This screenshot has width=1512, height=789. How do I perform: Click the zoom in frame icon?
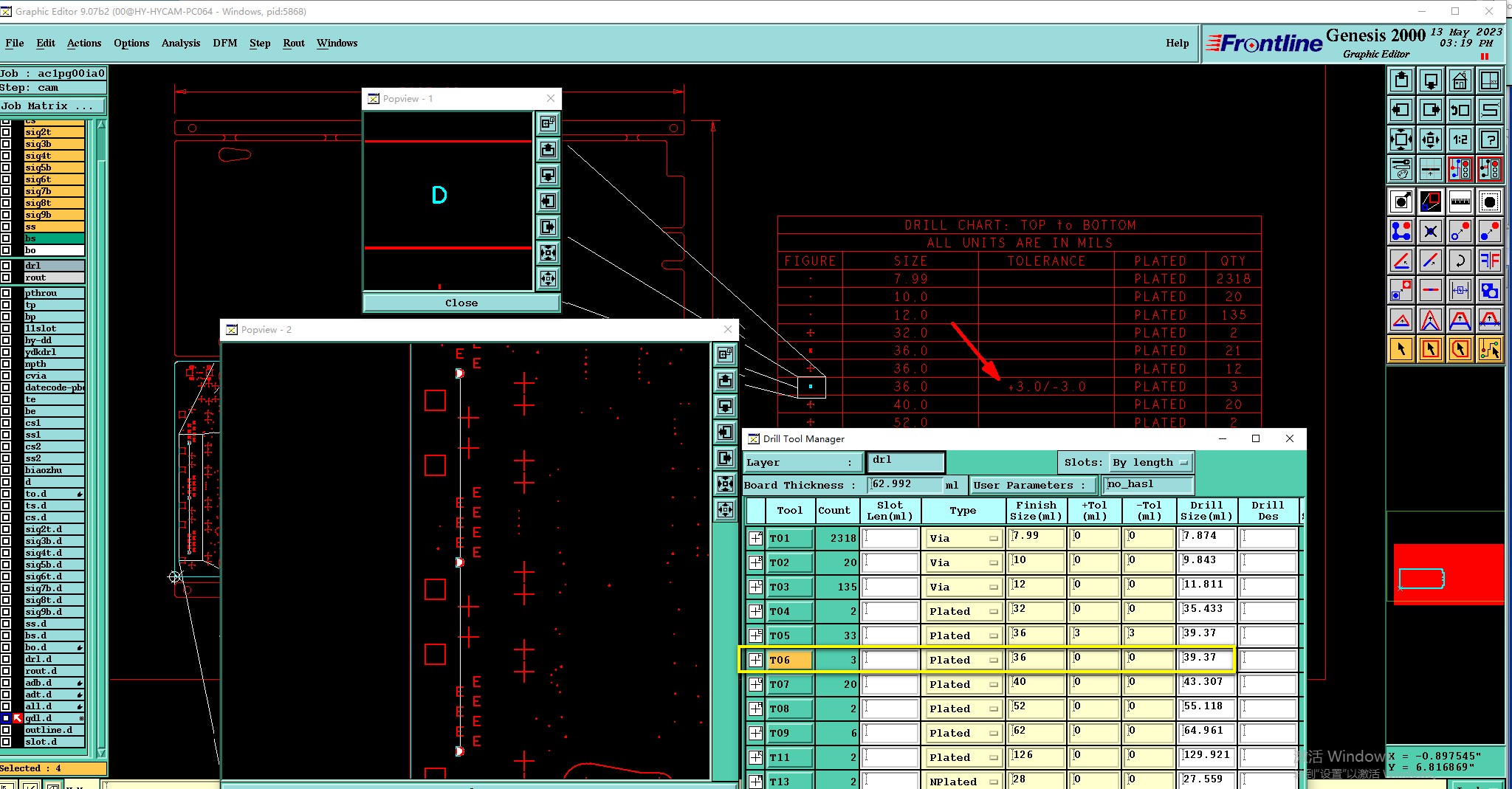pyautogui.click(x=1430, y=139)
